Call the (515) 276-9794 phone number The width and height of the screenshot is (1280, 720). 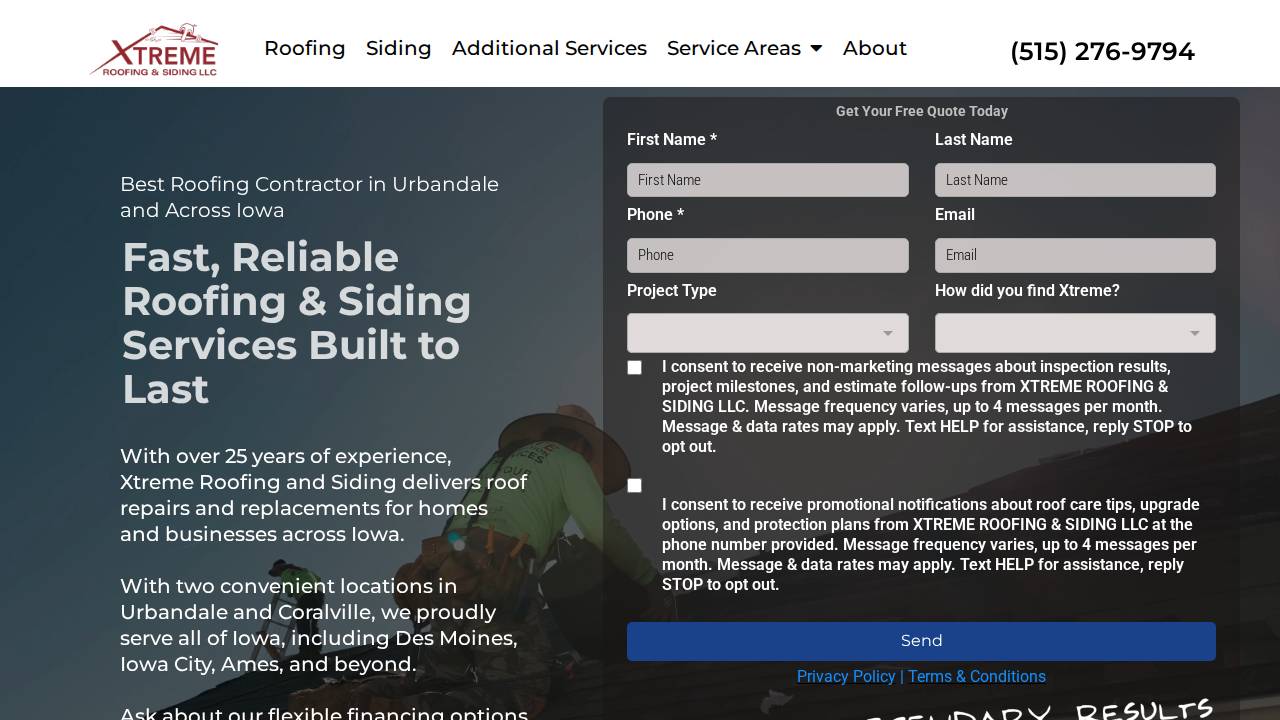pyautogui.click(x=1102, y=51)
